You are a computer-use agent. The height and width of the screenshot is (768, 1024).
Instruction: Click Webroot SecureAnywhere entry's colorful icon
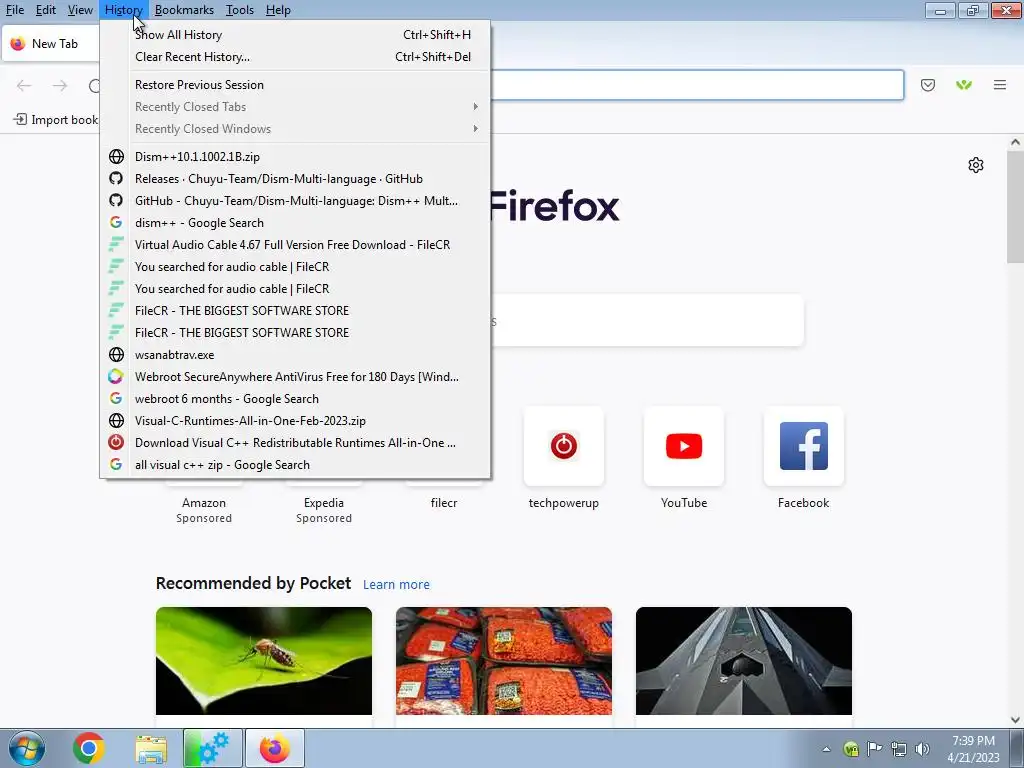point(116,377)
